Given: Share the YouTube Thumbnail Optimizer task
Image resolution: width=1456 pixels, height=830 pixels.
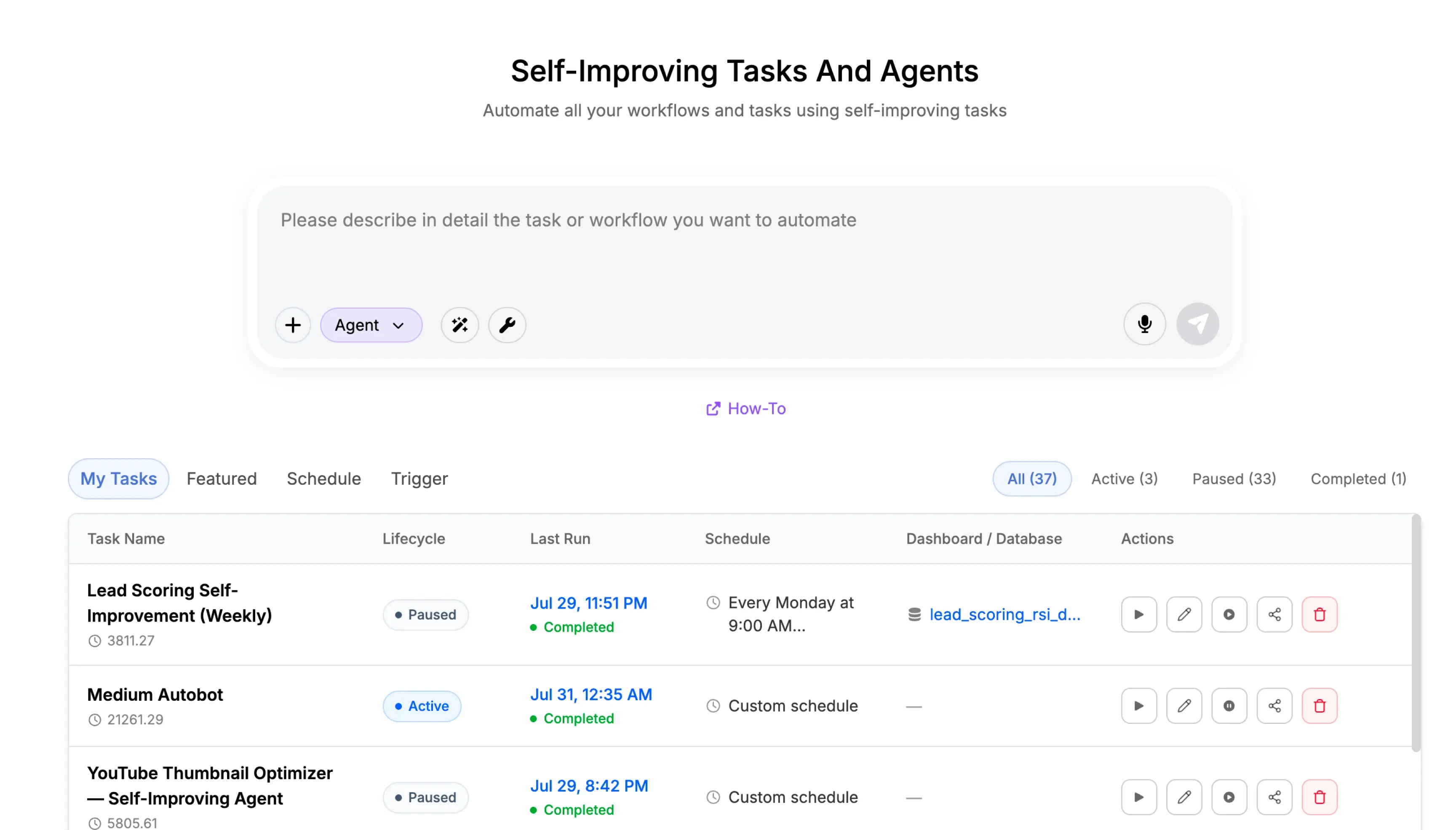Looking at the screenshot, I should tap(1274, 797).
